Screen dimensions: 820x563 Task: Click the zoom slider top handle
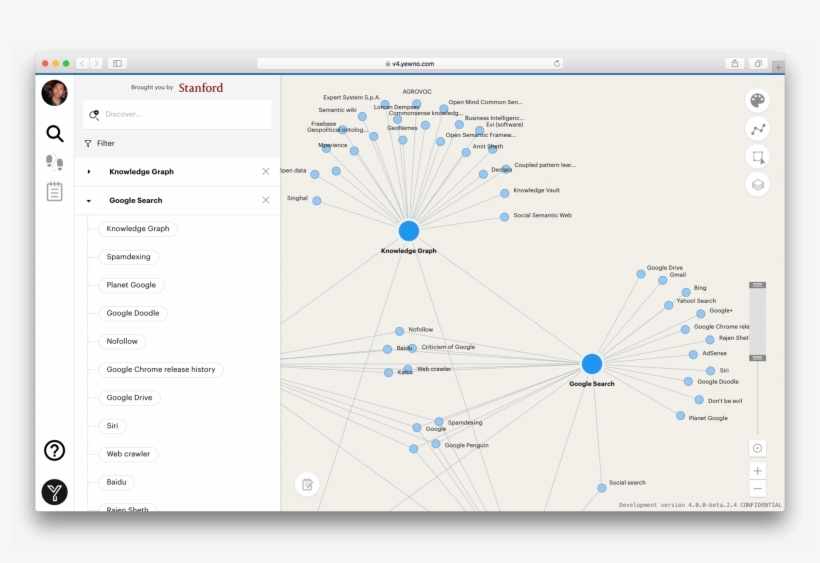(758, 285)
